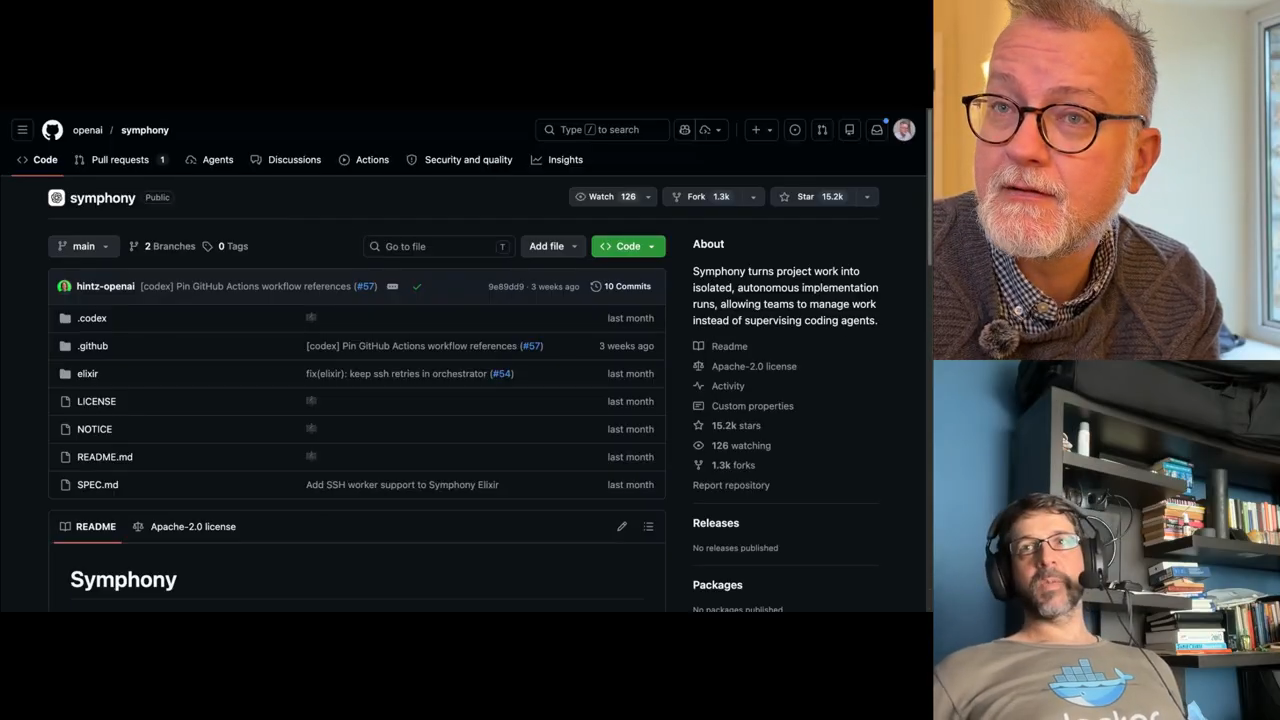1280x720 pixels.
Task: Open the Add file dropdown
Action: point(553,246)
